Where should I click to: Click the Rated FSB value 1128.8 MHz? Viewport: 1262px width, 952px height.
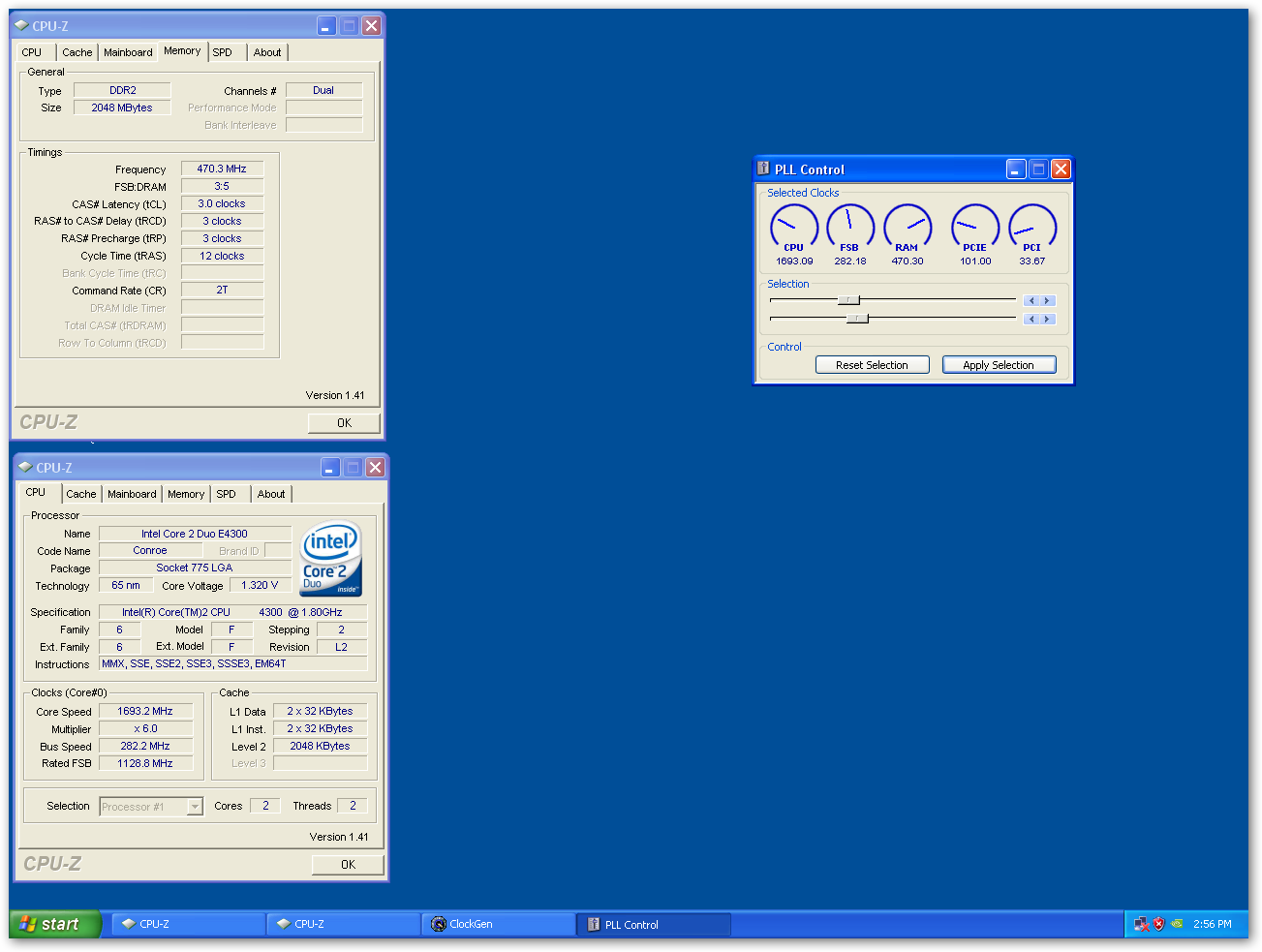point(145,763)
